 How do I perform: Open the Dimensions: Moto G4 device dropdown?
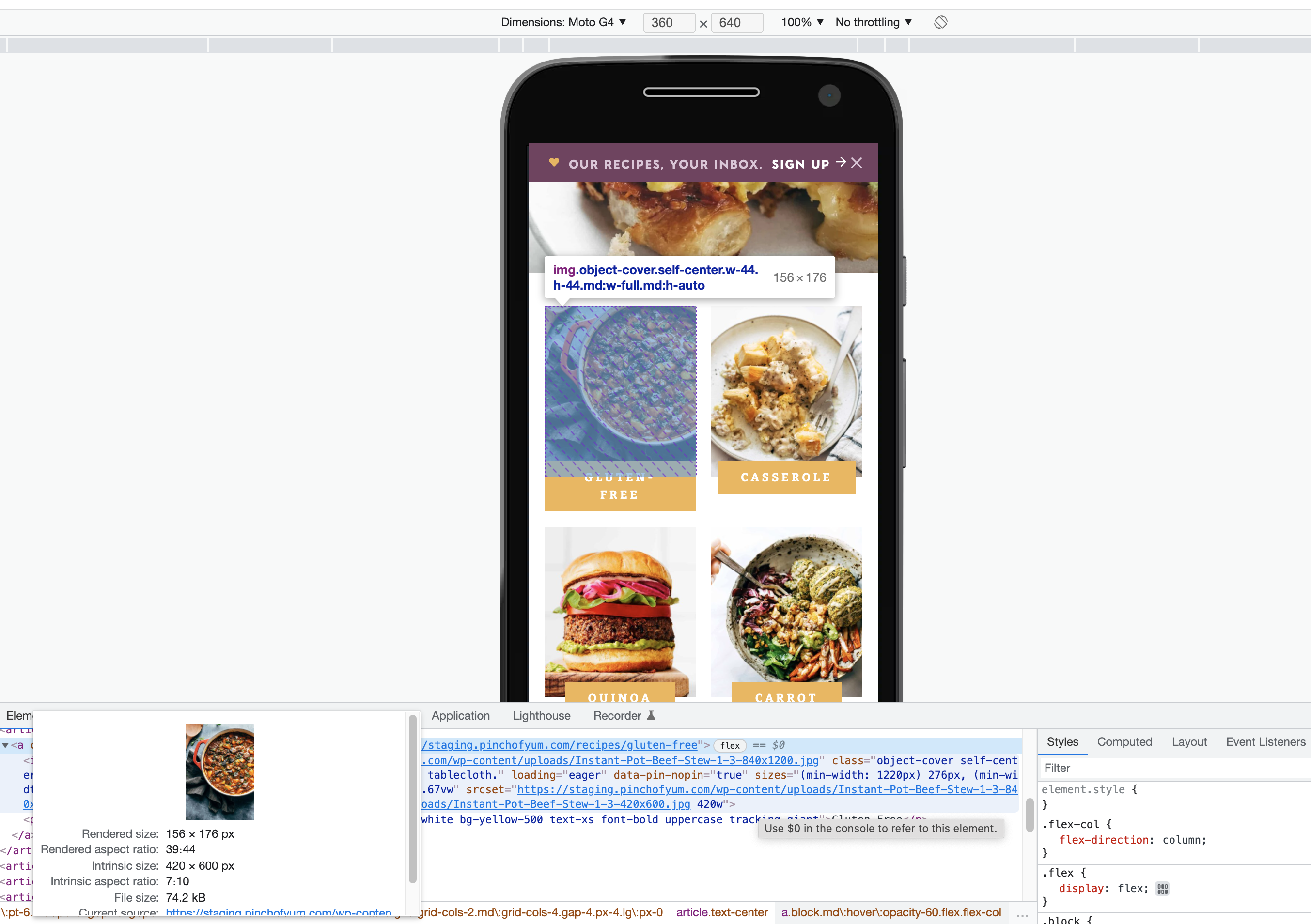(x=563, y=22)
